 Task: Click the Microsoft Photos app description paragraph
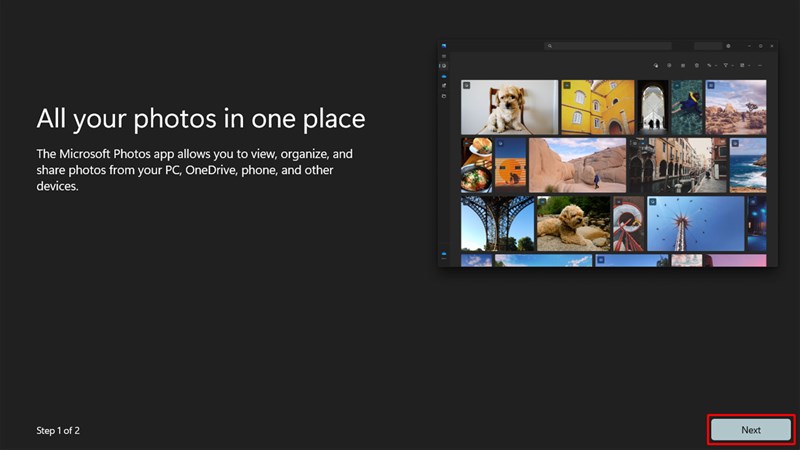194,170
